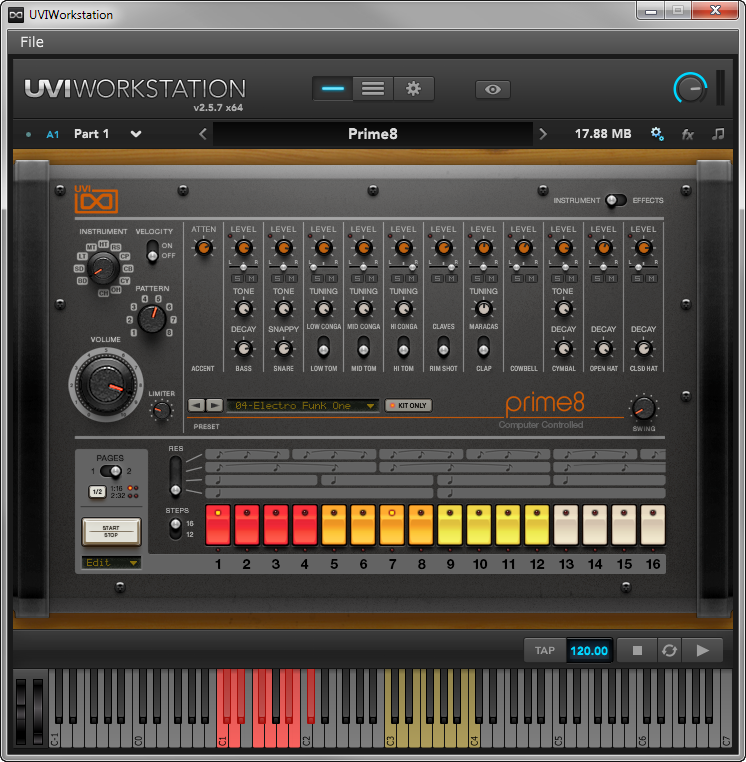Click the large Volume knob
The image size is (746, 762).
[105, 385]
